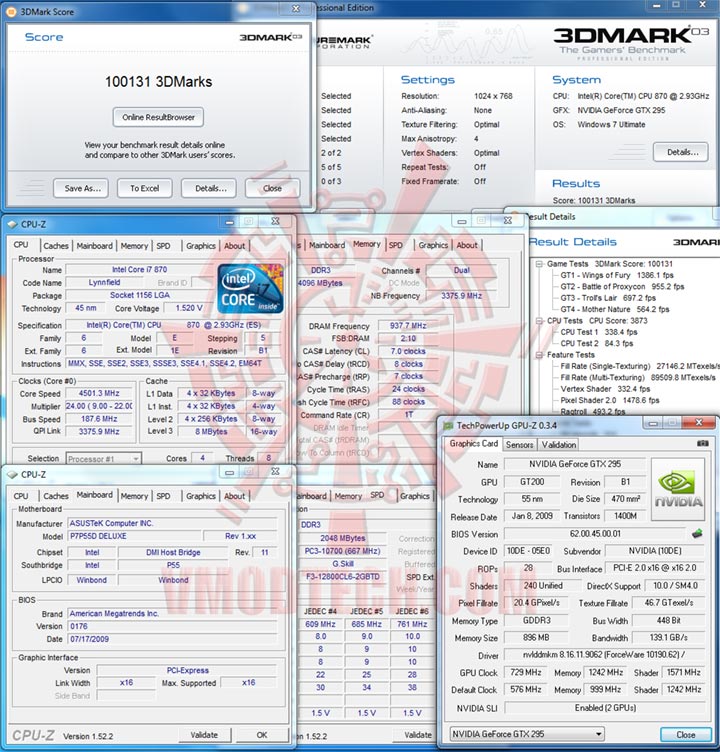This screenshot has width=720, height=752.
Task: Click the BIOS save chip icon in GPU-Z
Action: (697, 533)
